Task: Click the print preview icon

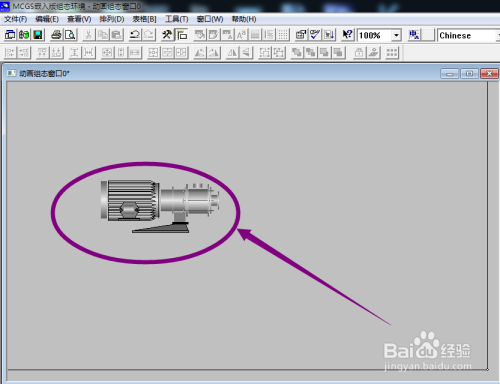Action: (x=70, y=35)
